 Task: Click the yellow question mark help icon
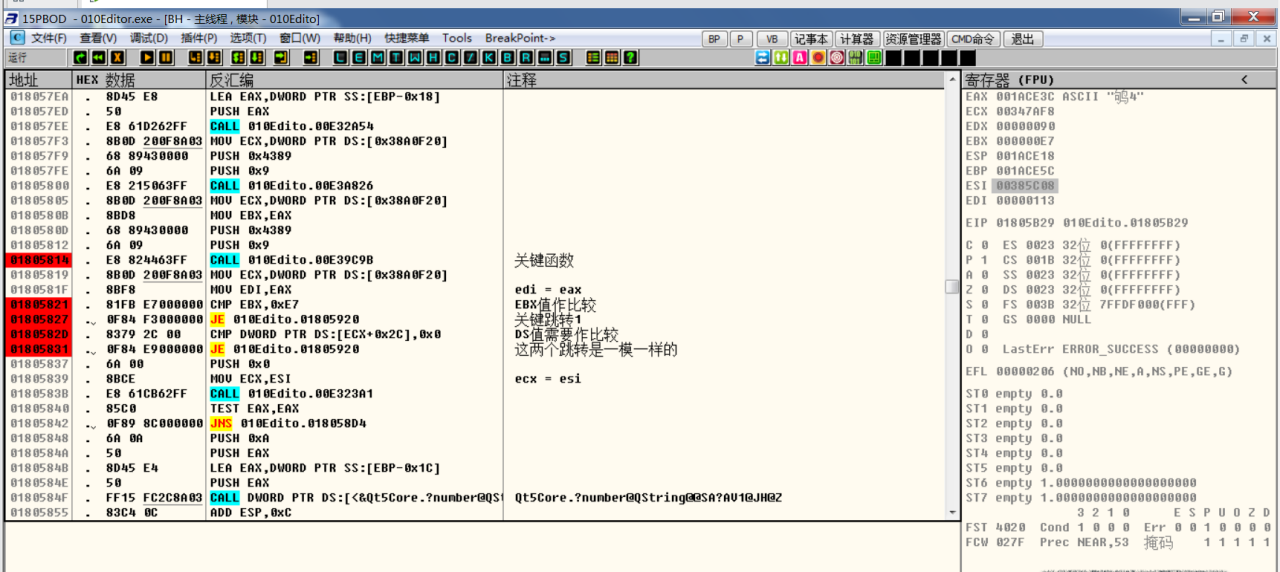click(x=630, y=58)
